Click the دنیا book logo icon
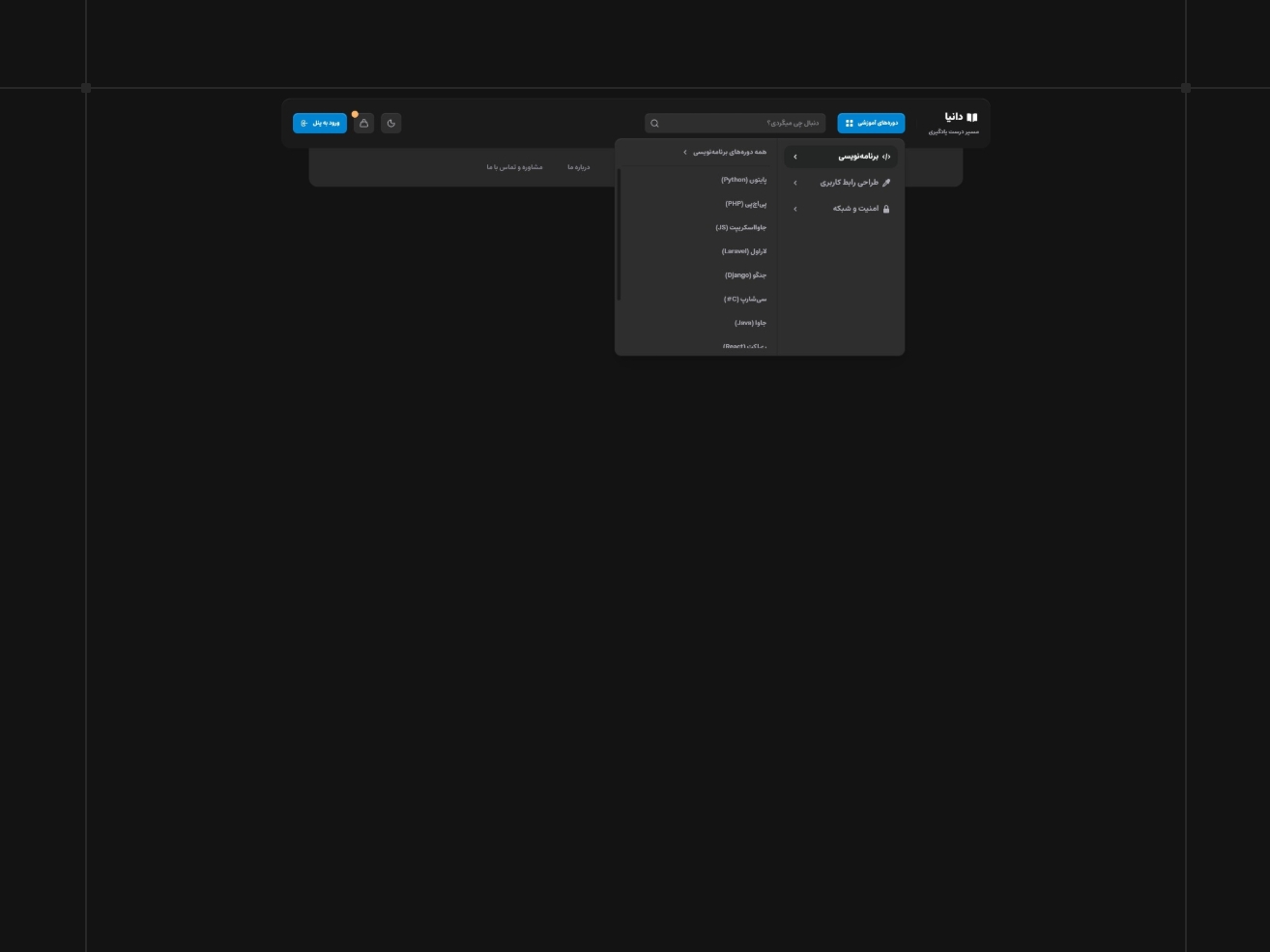 (x=972, y=117)
